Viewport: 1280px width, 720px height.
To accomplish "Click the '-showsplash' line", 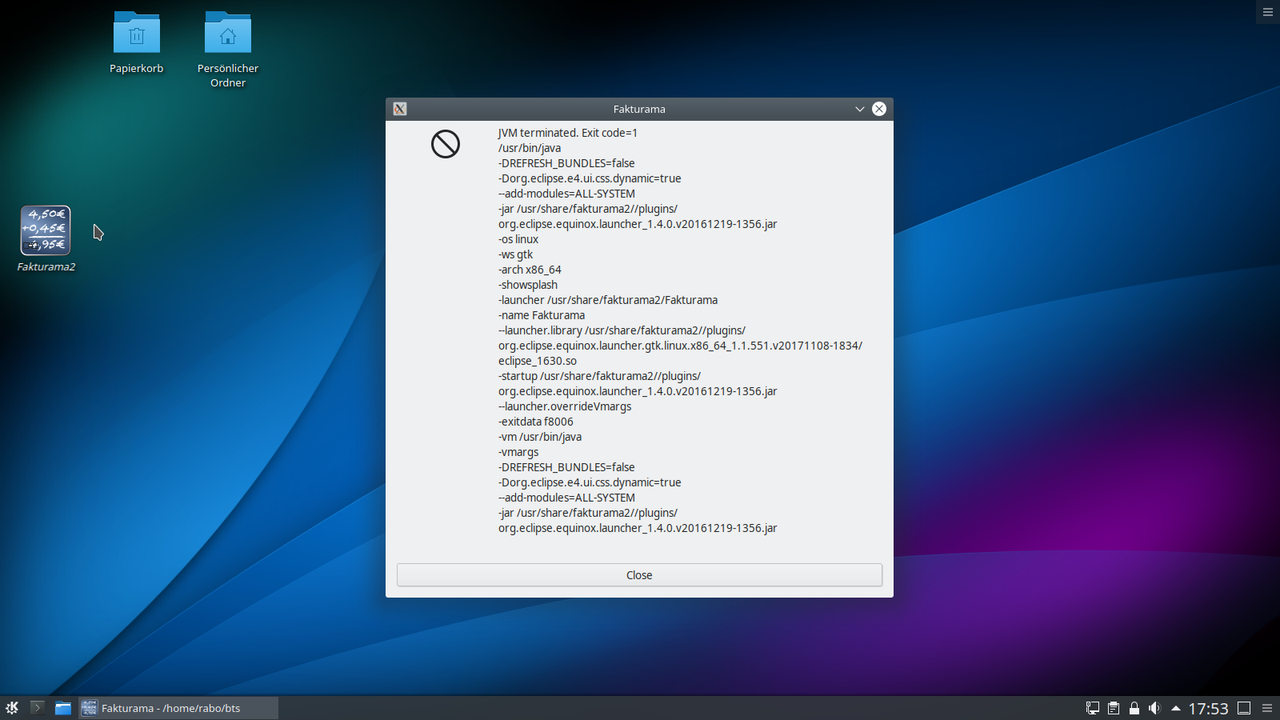I will pyautogui.click(x=528, y=285).
